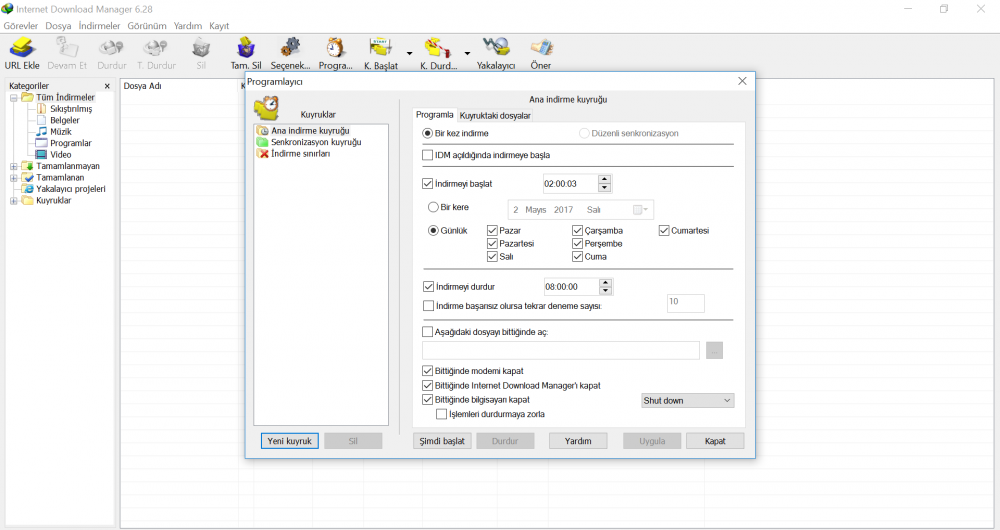Toggle Bittiğinde bilgisayarı kapat checkbox
The width and height of the screenshot is (1000, 530).
(427, 400)
